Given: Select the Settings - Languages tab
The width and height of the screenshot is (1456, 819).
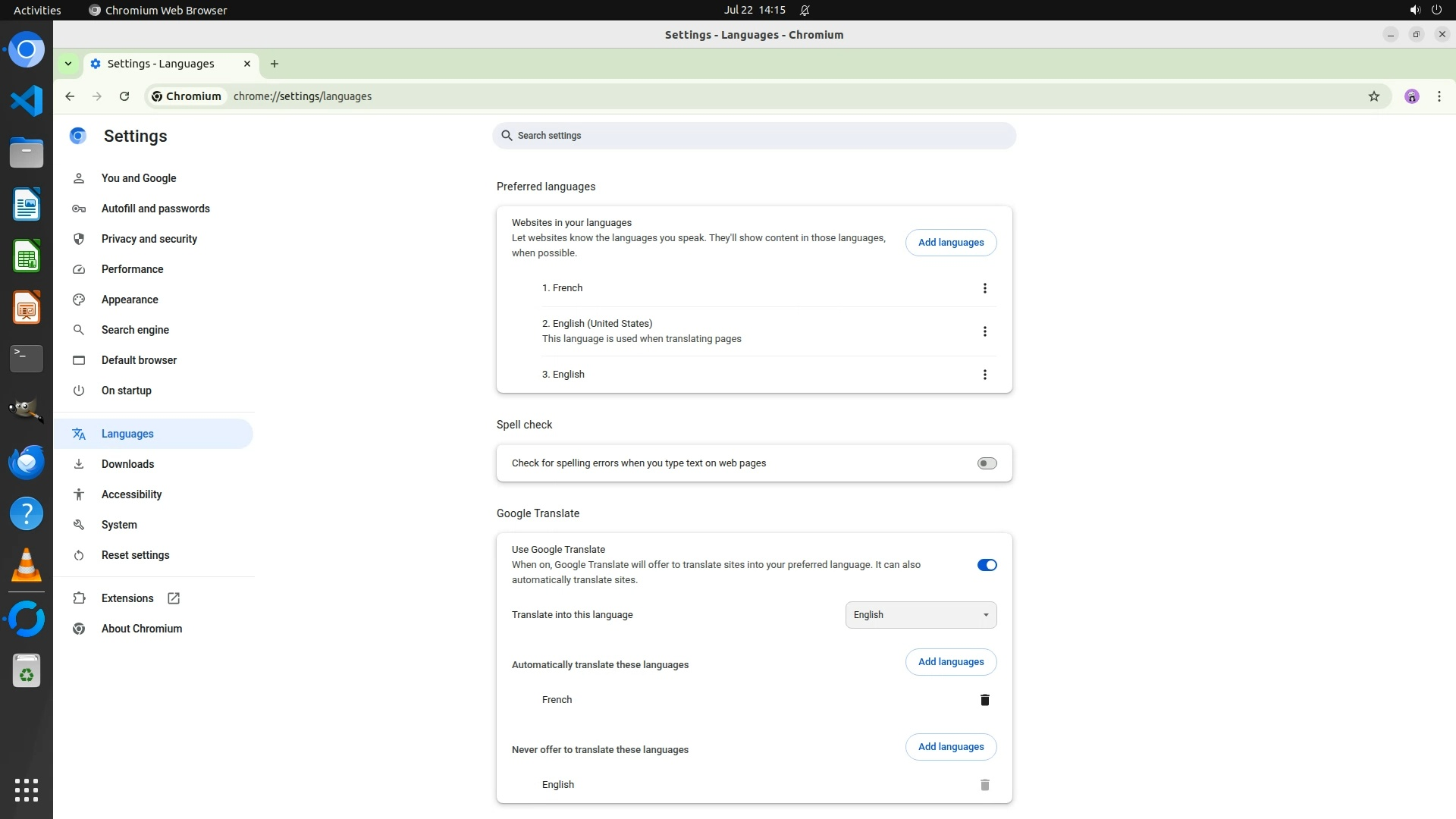Looking at the screenshot, I should pyautogui.click(x=161, y=64).
